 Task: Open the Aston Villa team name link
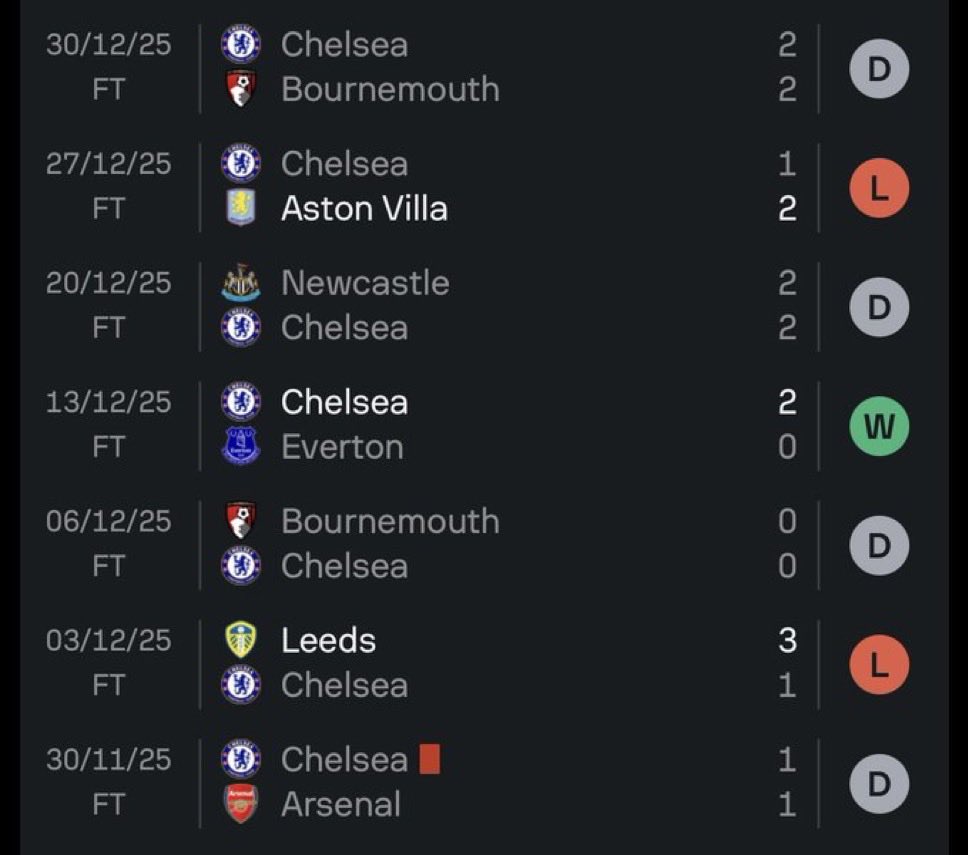[364, 208]
